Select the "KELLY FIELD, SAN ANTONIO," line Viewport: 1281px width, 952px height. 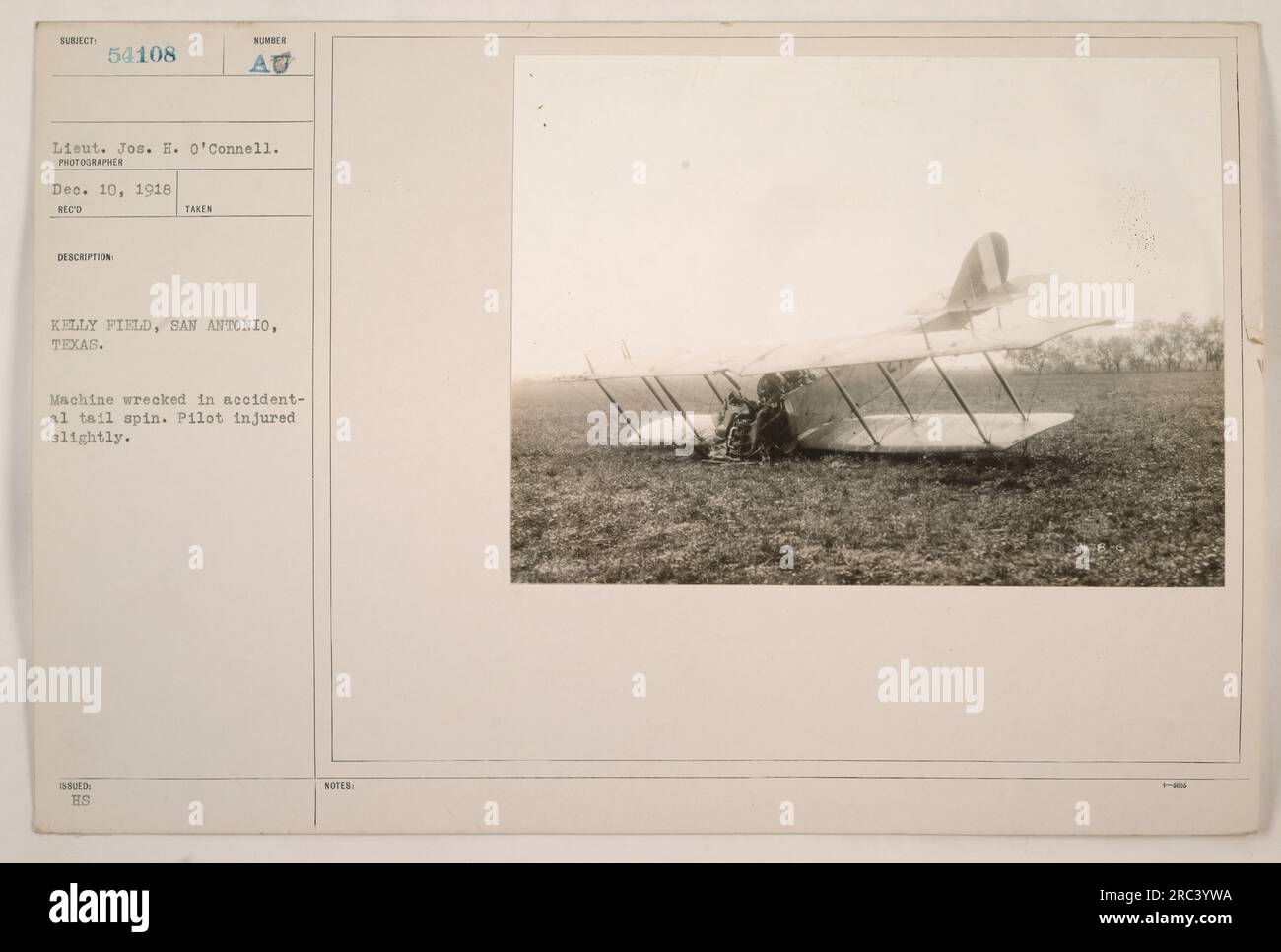click(163, 328)
